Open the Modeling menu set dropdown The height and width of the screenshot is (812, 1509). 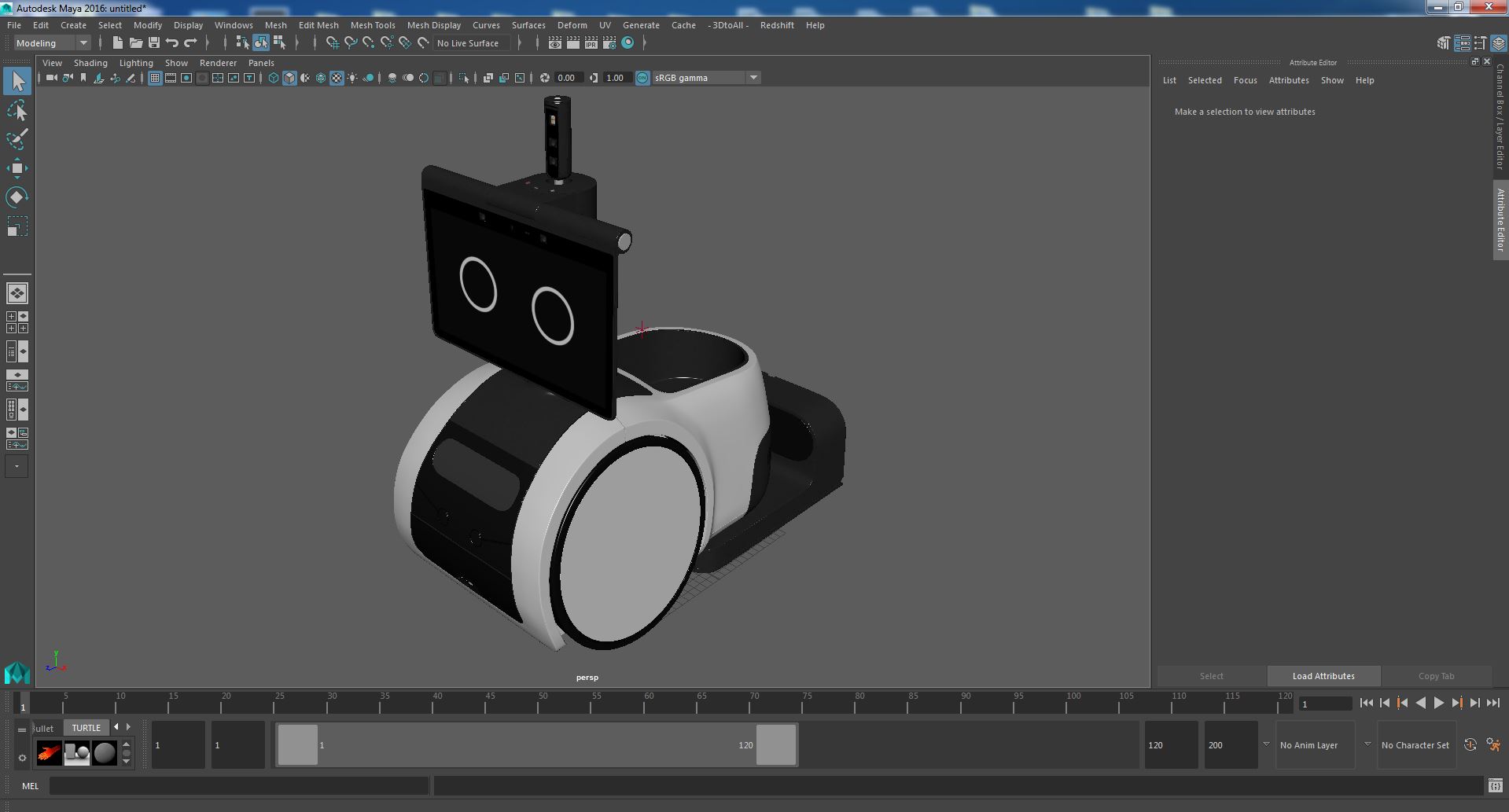pos(53,43)
